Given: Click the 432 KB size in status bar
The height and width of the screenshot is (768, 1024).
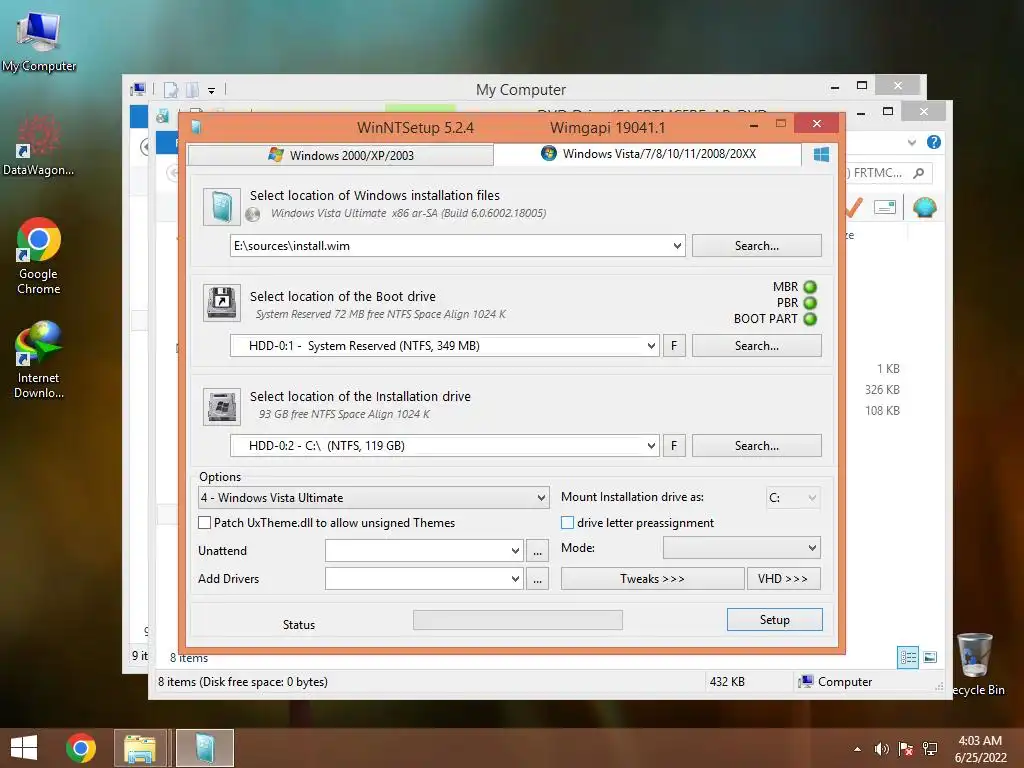Looking at the screenshot, I should point(728,682).
